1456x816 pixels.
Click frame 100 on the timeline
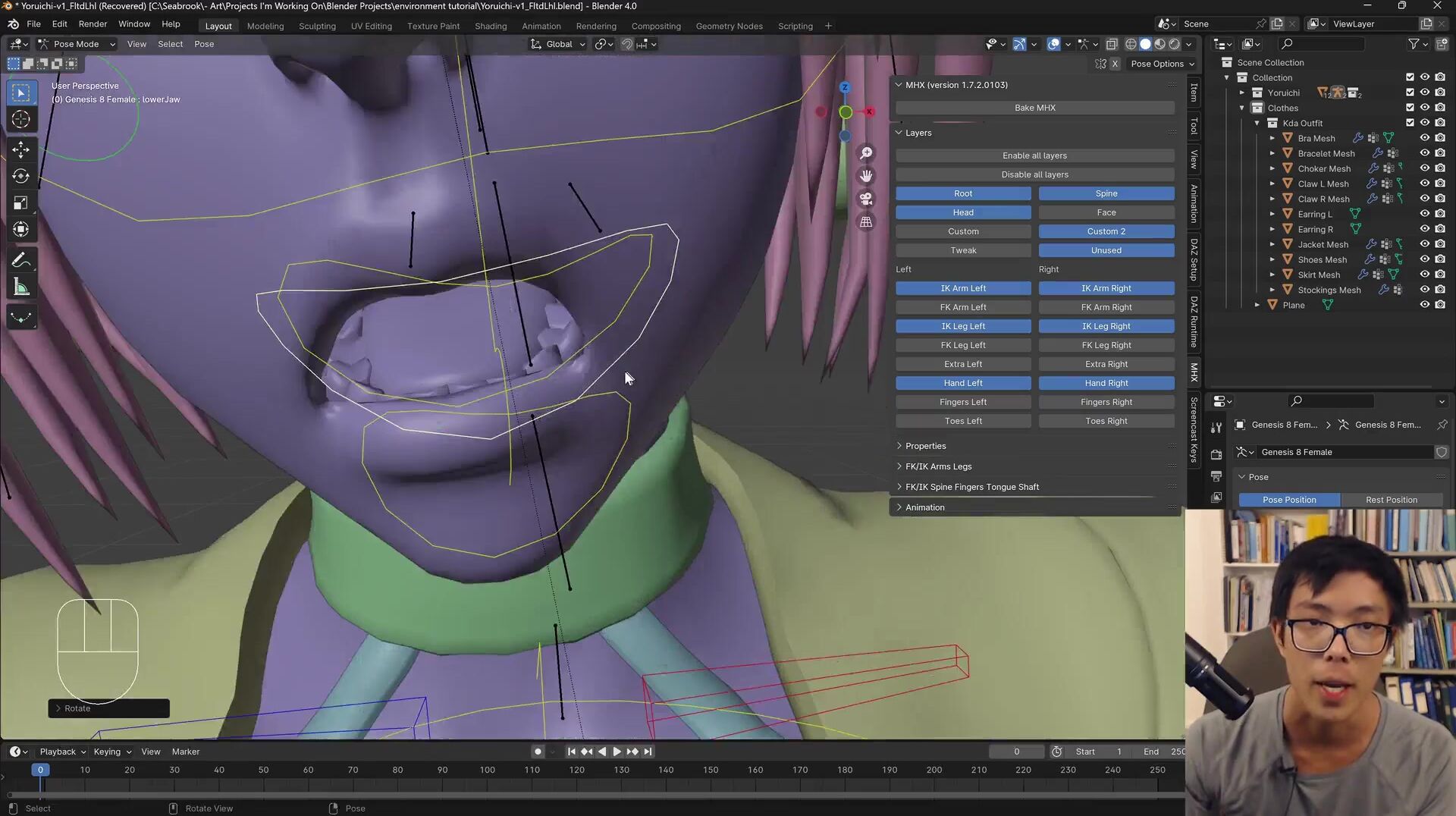pyautogui.click(x=487, y=770)
